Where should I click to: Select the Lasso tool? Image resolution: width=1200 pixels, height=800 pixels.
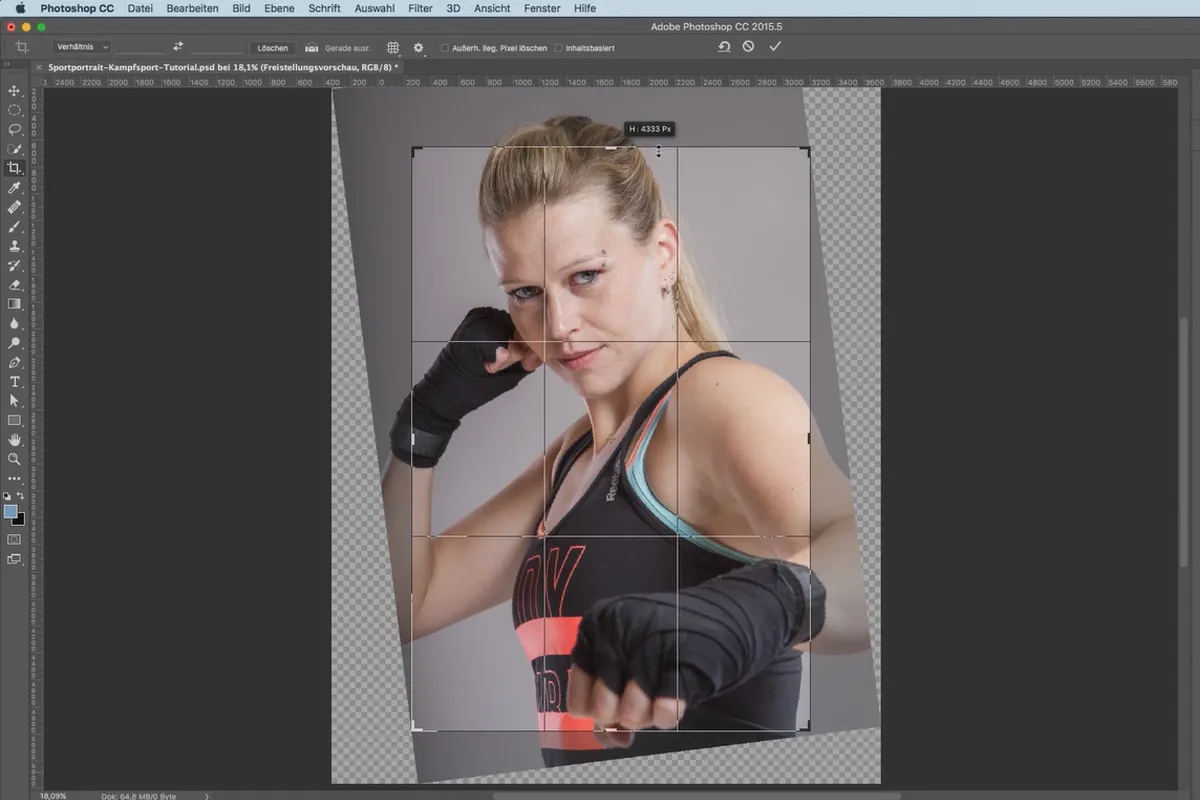(14, 129)
